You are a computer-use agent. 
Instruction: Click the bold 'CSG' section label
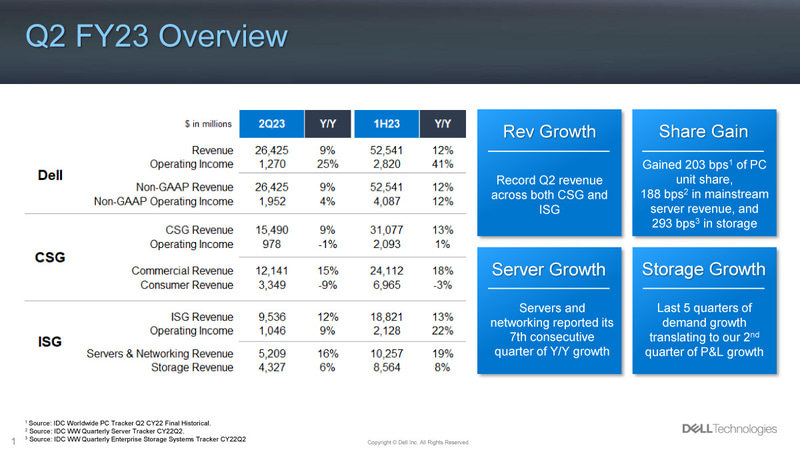pos(50,257)
